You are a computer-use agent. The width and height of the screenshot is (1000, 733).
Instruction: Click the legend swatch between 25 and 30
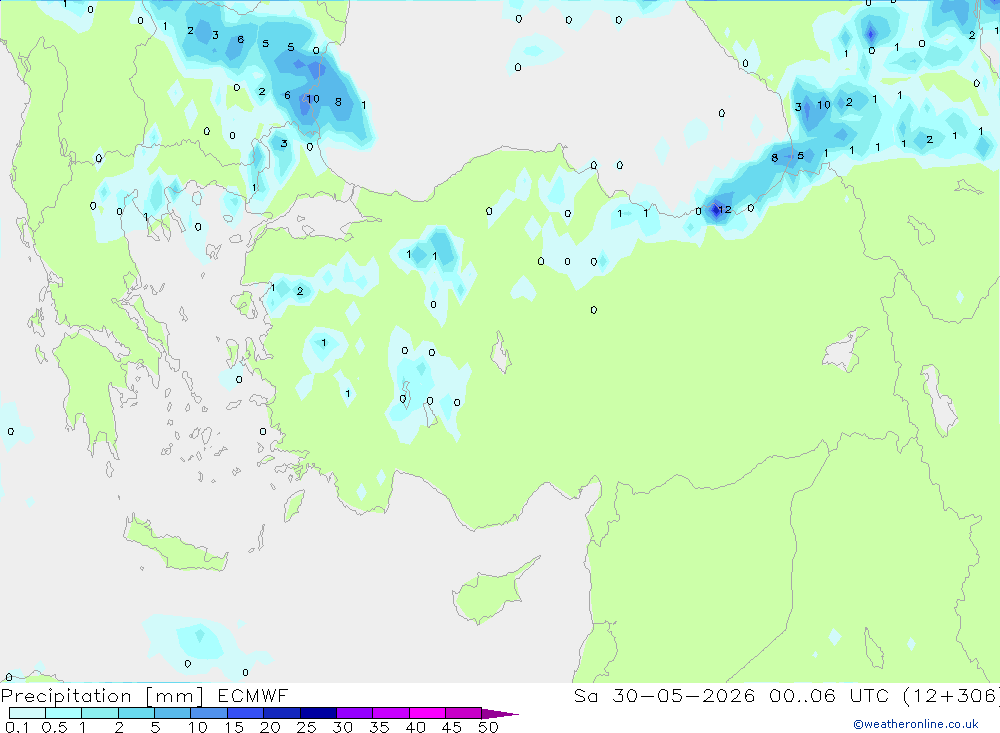pos(318,713)
